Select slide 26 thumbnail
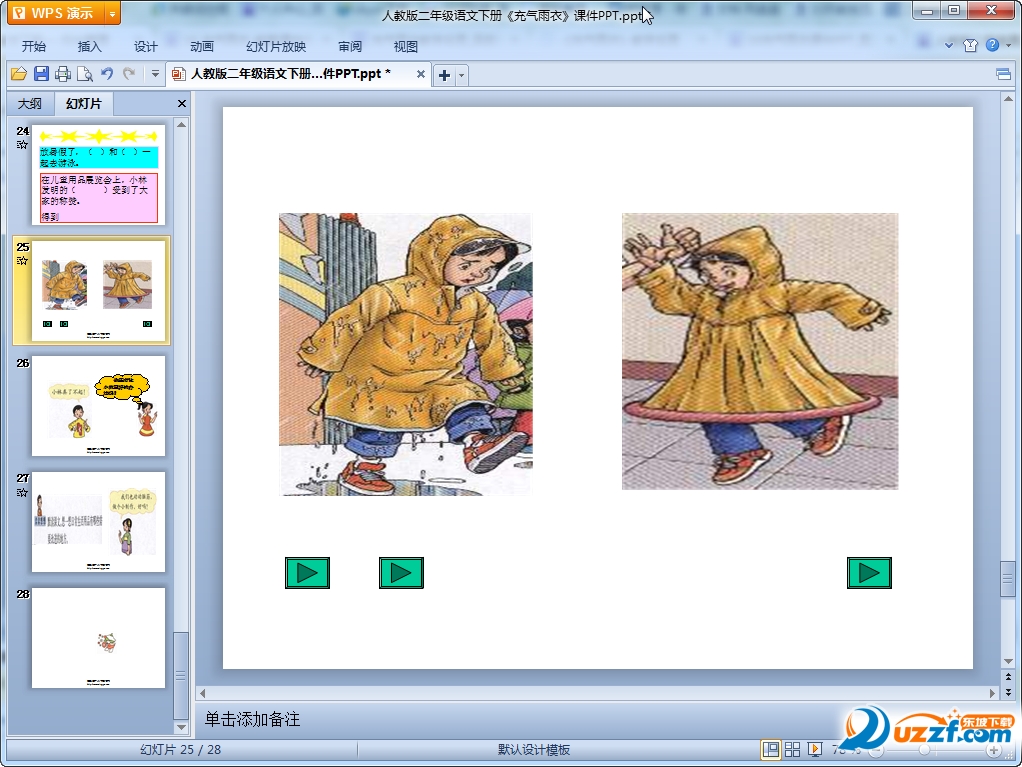This screenshot has height=767, width=1022. [x=98, y=406]
